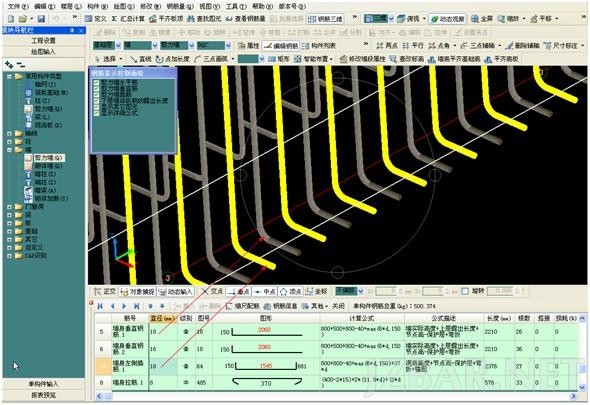This screenshot has width=590, height=405.
Task: Enable the 旋转 rotate checkbox
Action: pos(465,291)
